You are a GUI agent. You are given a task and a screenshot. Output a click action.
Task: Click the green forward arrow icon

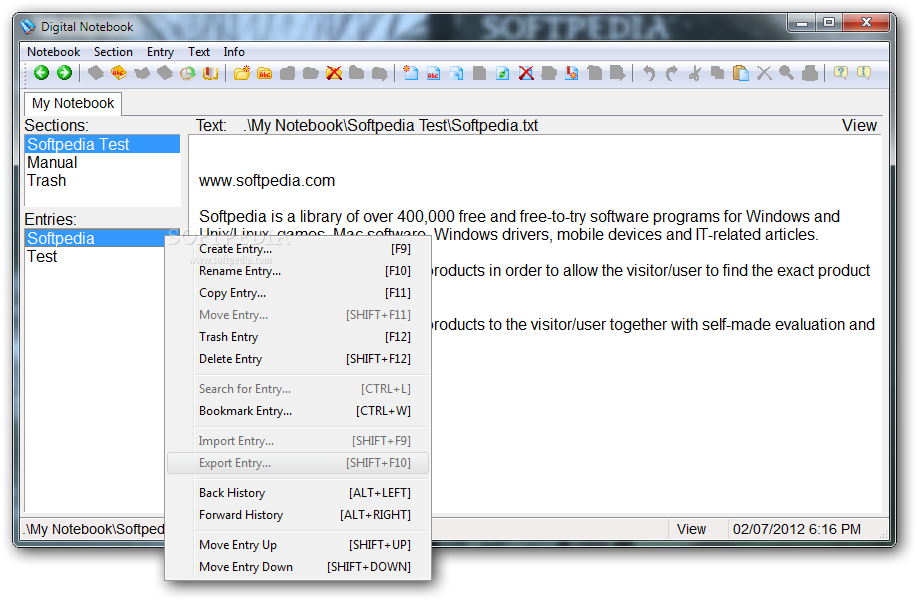click(64, 73)
